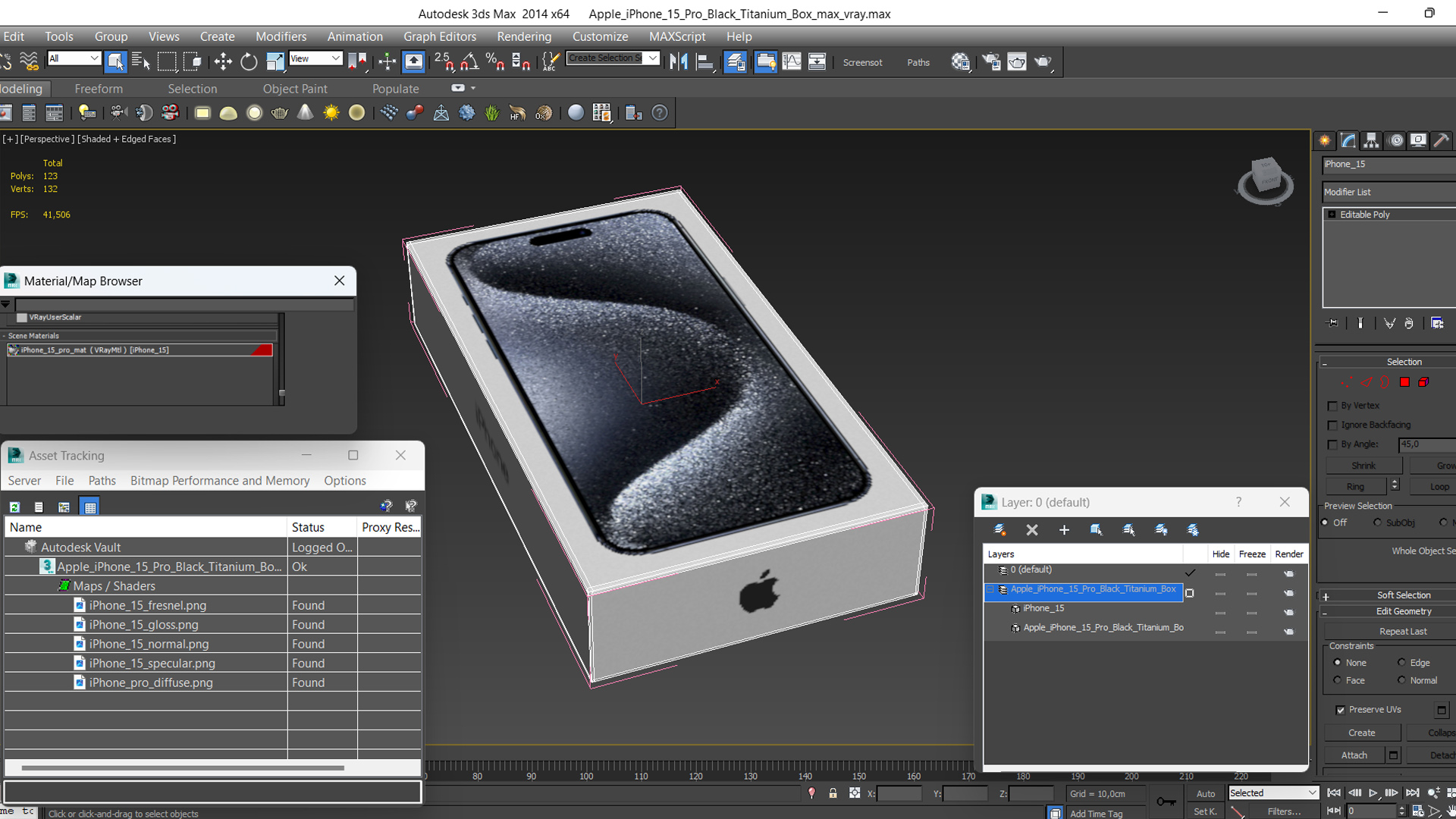The height and width of the screenshot is (819, 1456).
Task: Select the Normal constraint radio button
Action: pyautogui.click(x=1401, y=680)
